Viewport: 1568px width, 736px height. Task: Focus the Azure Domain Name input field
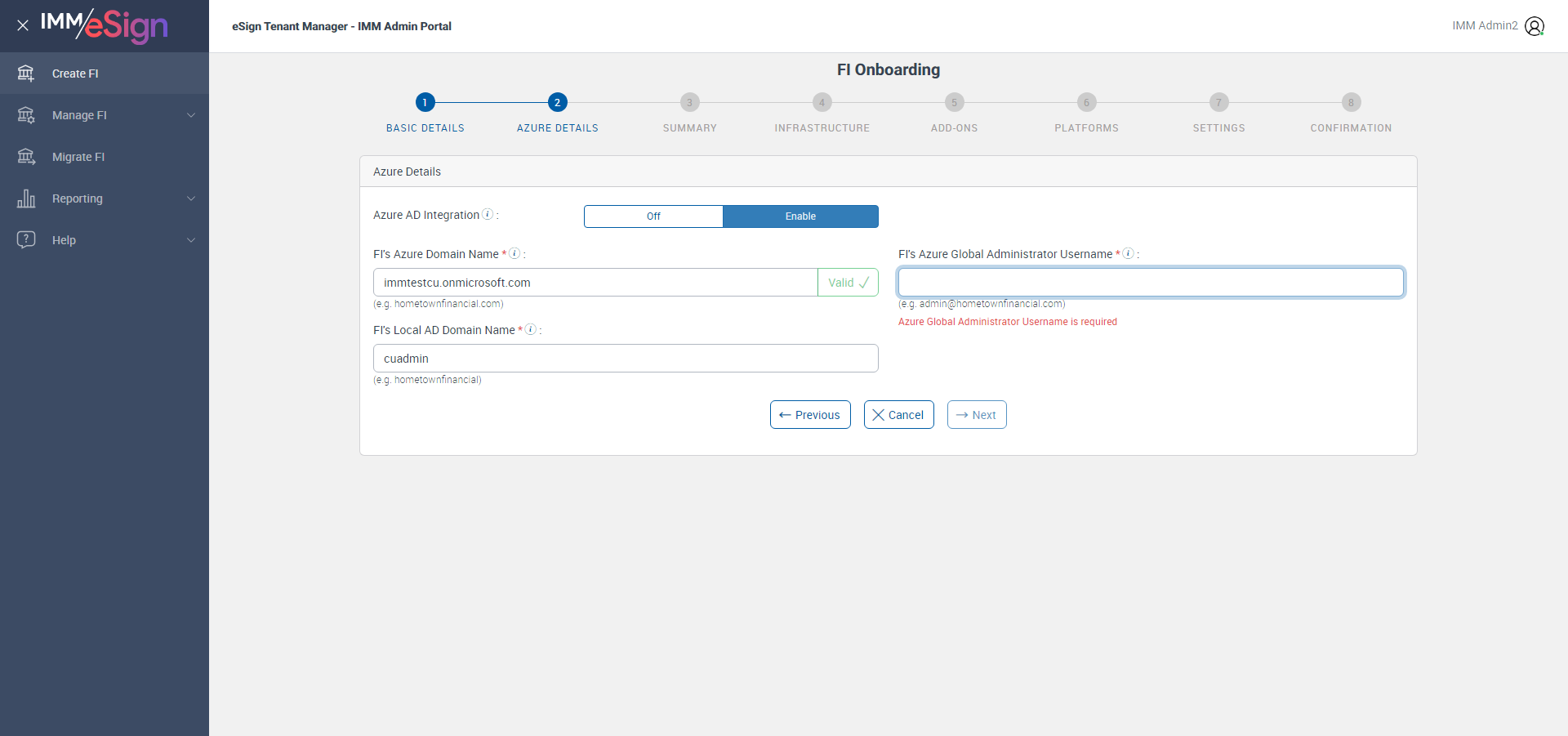pos(595,283)
